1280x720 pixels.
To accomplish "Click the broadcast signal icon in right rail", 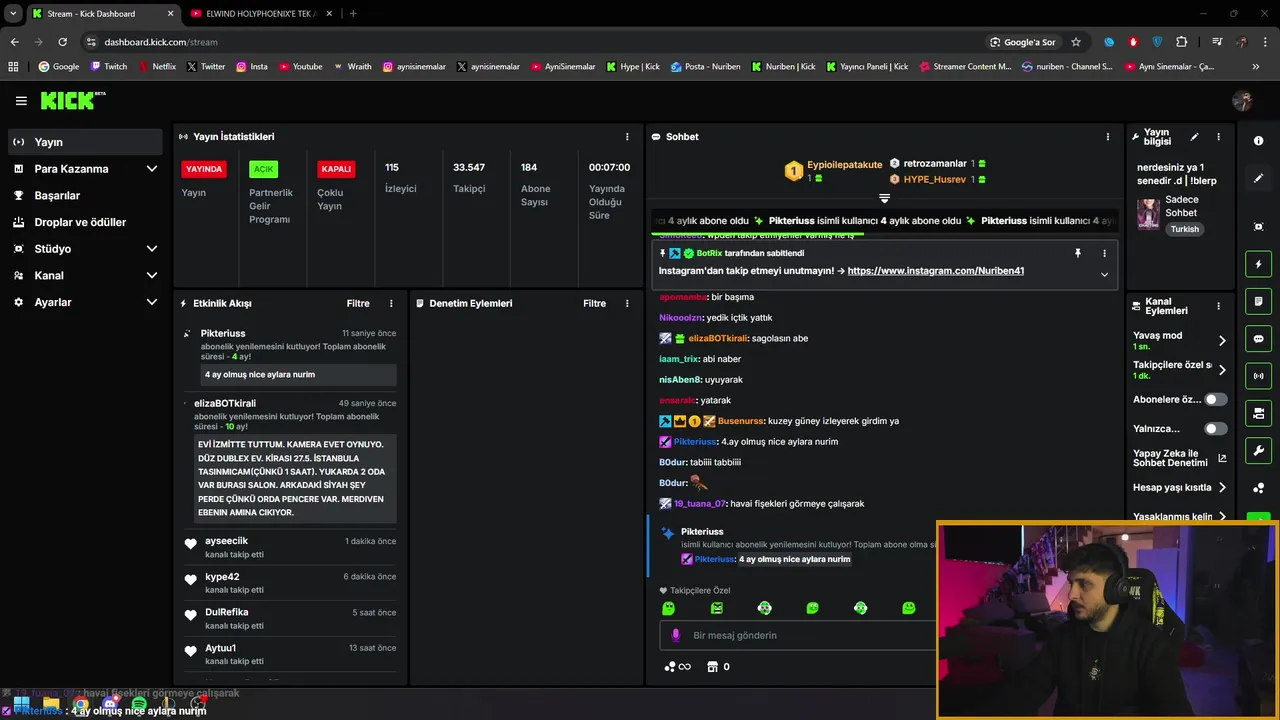I will pos(1258,376).
